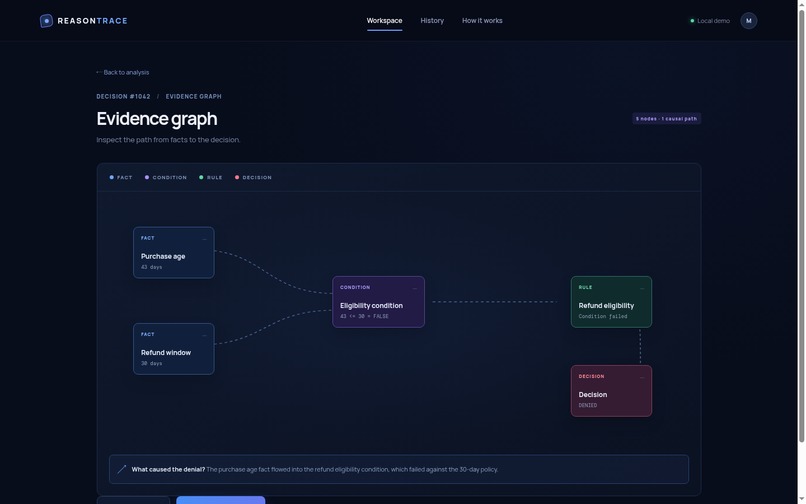Select the Purchase age fact node

point(174,253)
